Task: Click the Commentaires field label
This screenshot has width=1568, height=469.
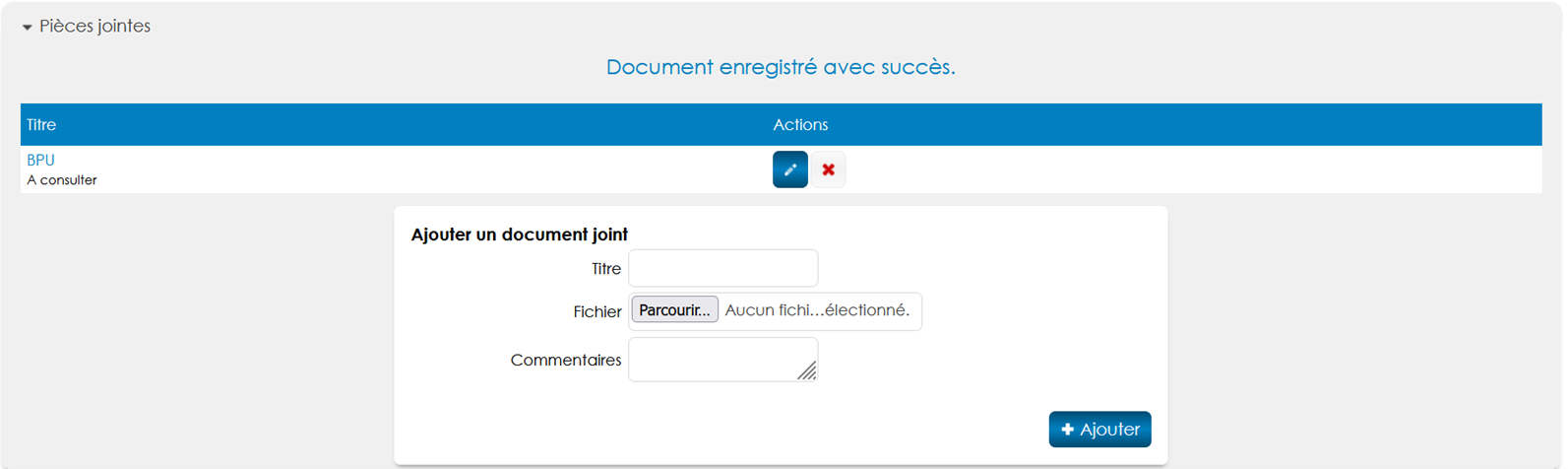Action: click(x=565, y=361)
